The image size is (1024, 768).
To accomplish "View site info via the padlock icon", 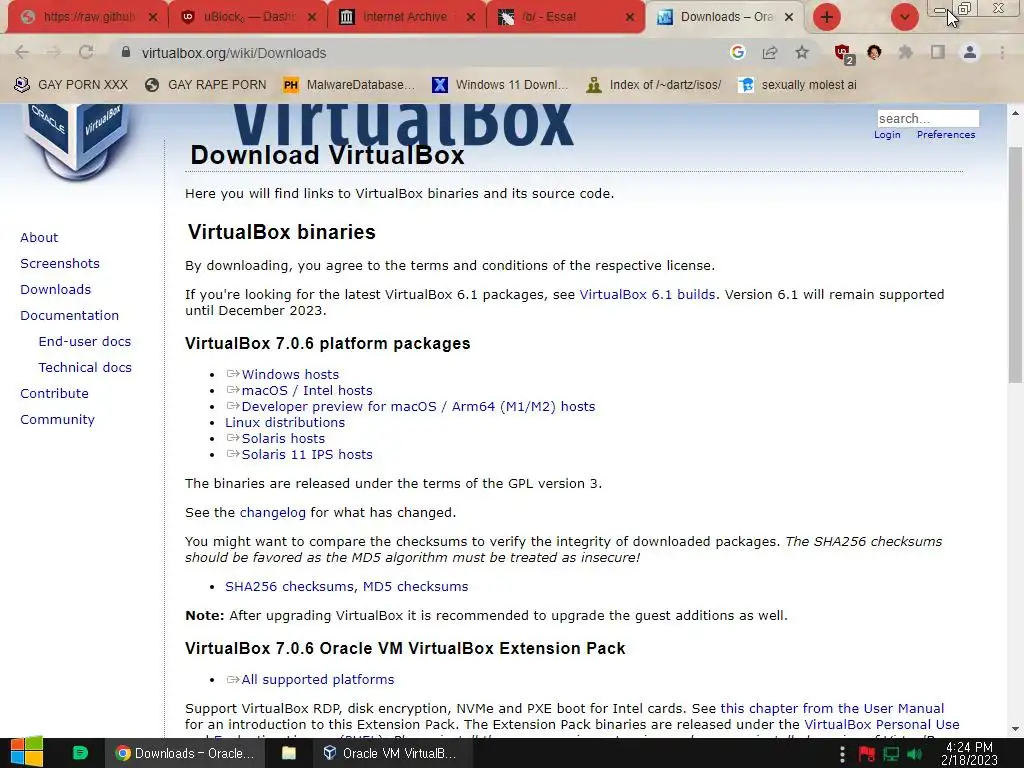I will pos(126,52).
